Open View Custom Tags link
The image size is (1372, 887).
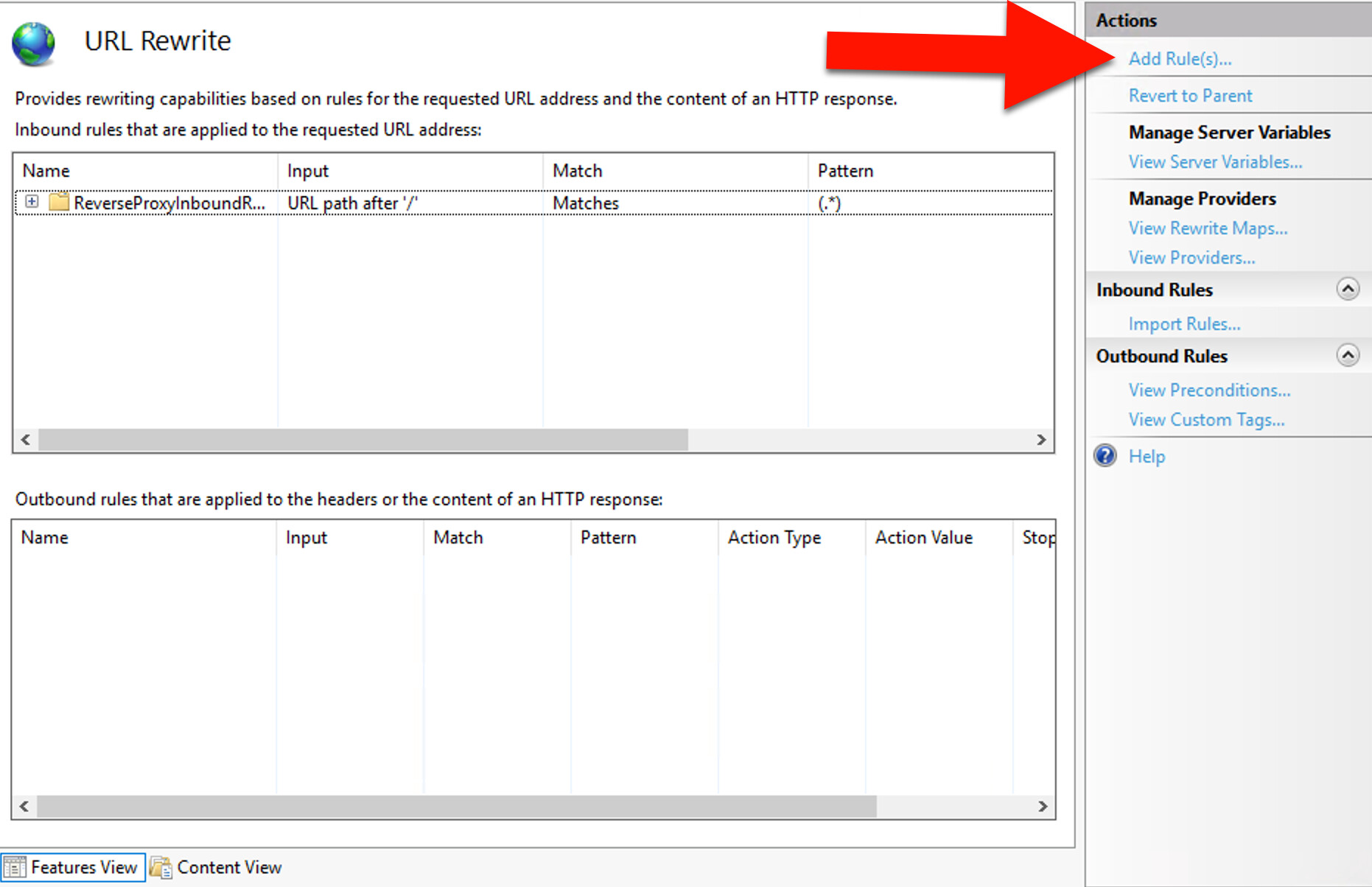click(1206, 420)
